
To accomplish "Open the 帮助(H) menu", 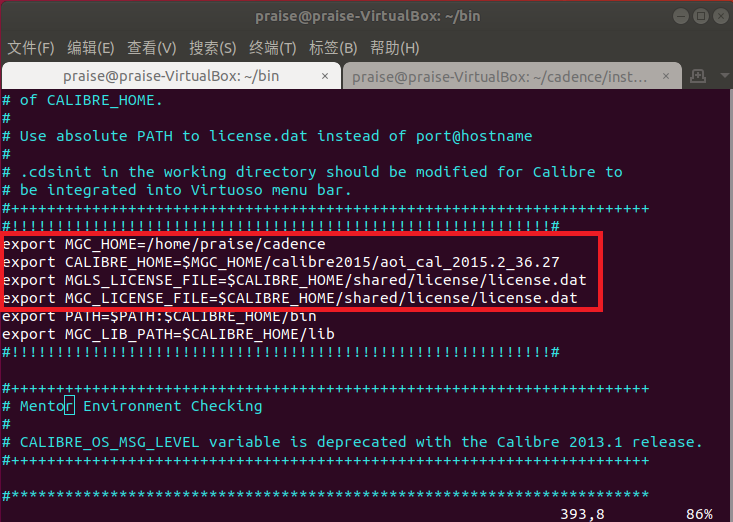I will coord(395,48).
